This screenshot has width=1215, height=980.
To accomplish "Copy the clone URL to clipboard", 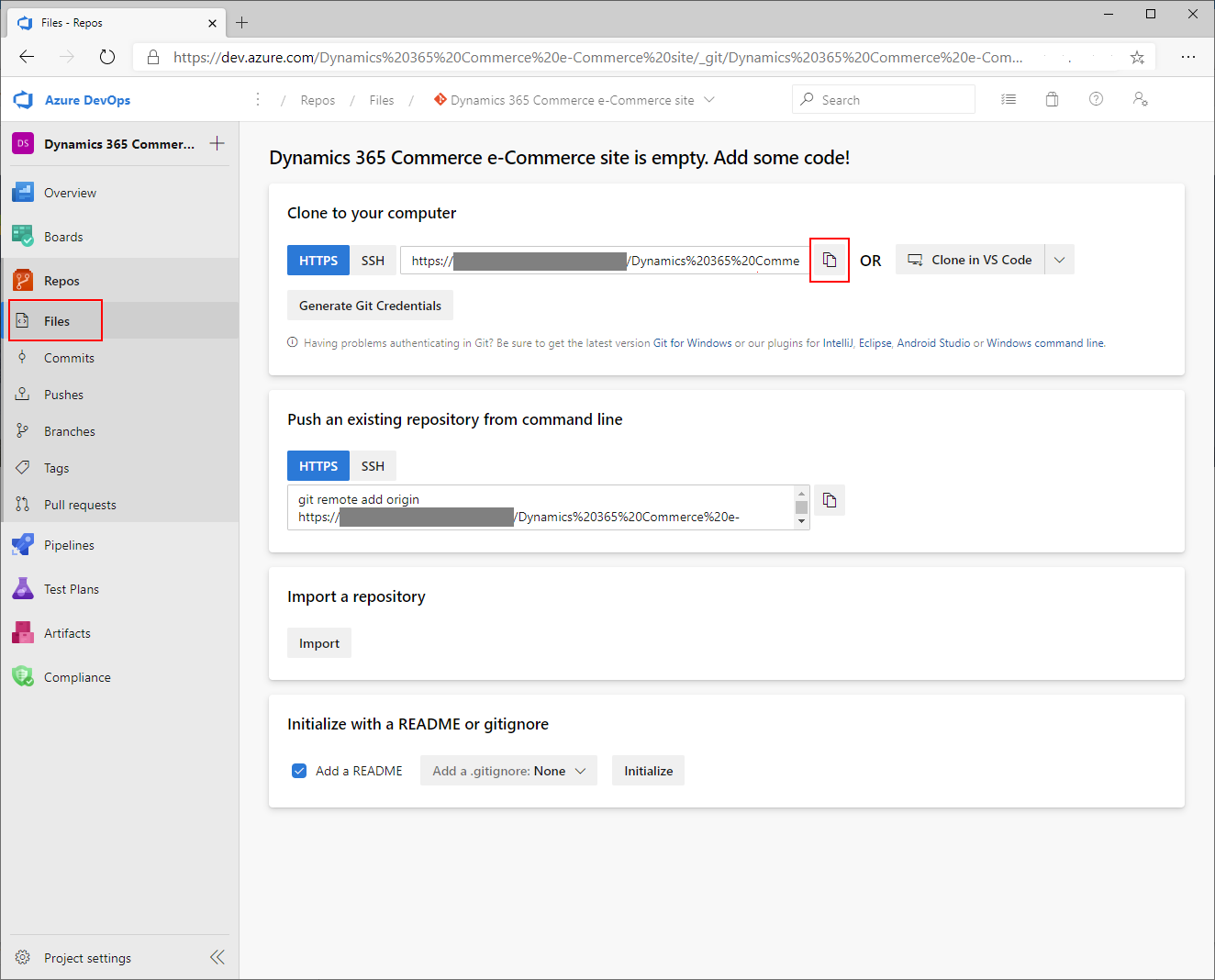I will pos(829,260).
